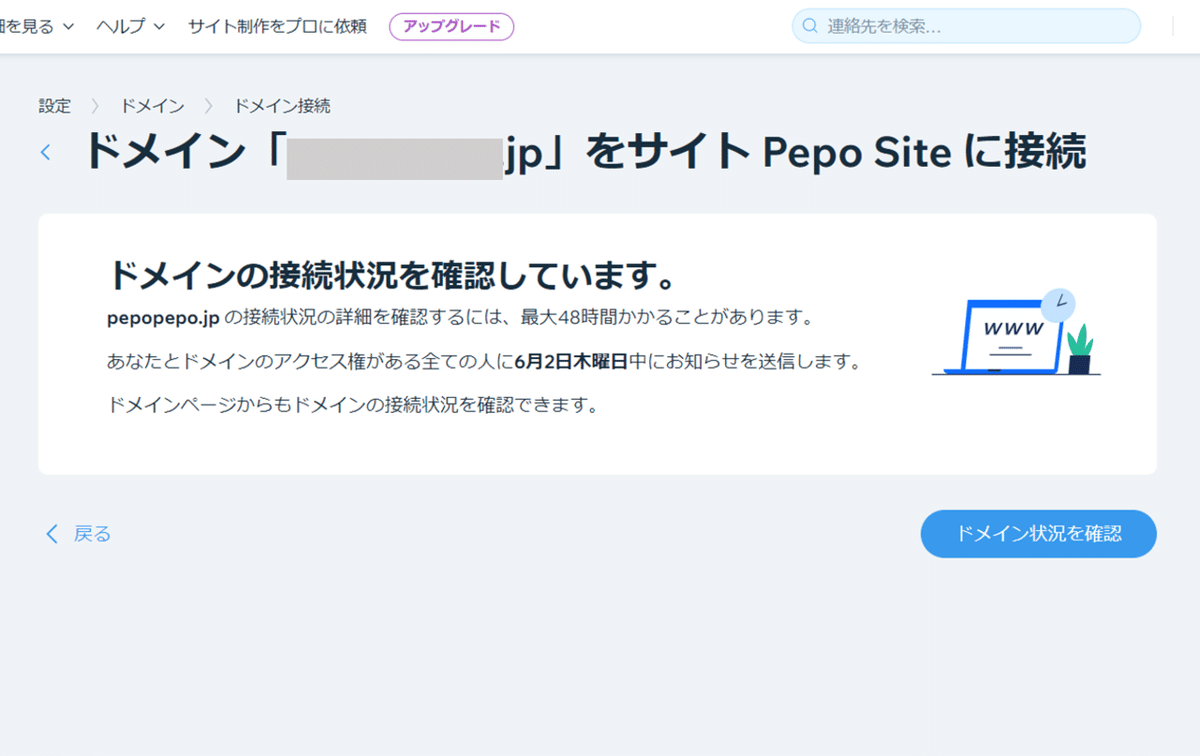This screenshot has width=1200, height=756.
Task: Click the back arrow beside the page title
Action: click(x=46, y=153)
